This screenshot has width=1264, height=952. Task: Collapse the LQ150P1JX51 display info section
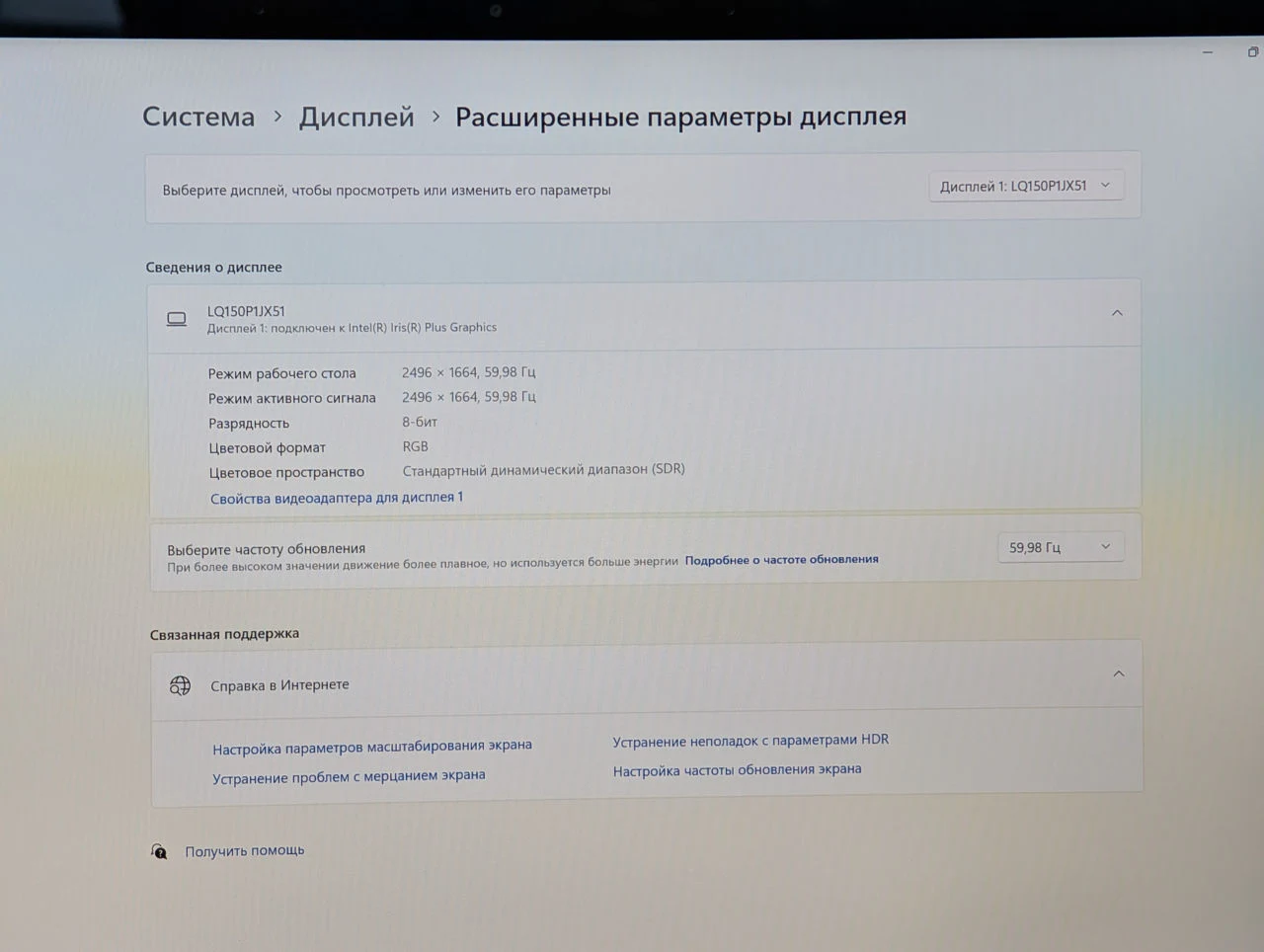click(1117, 313)
